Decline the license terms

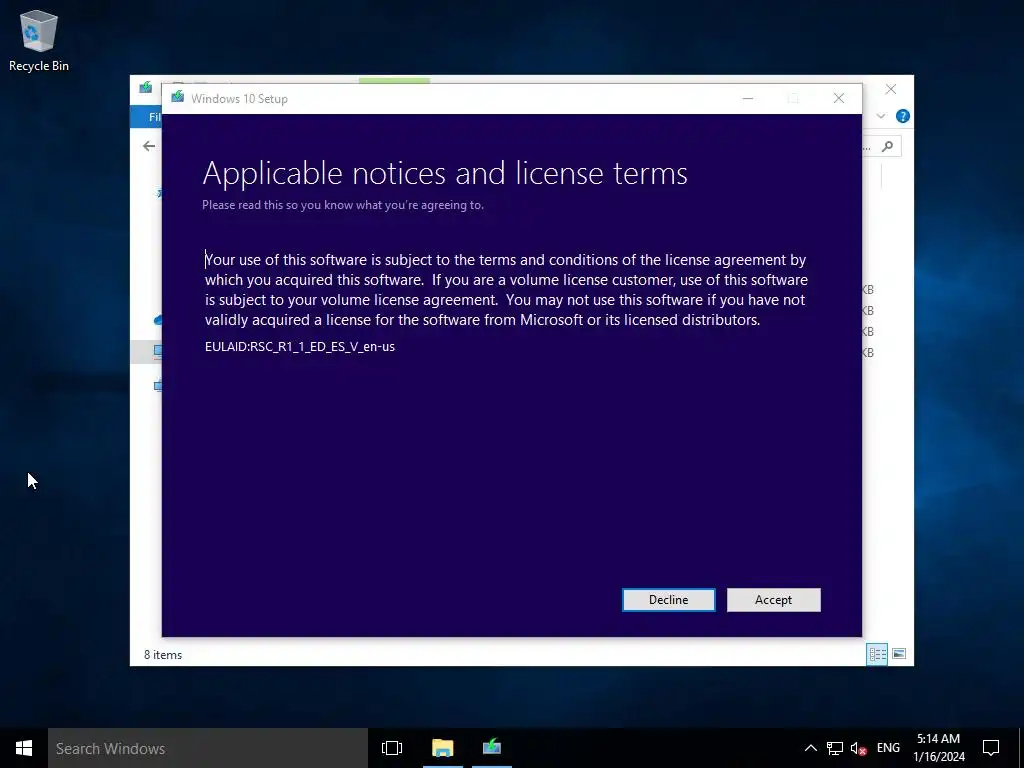[668, 600]
